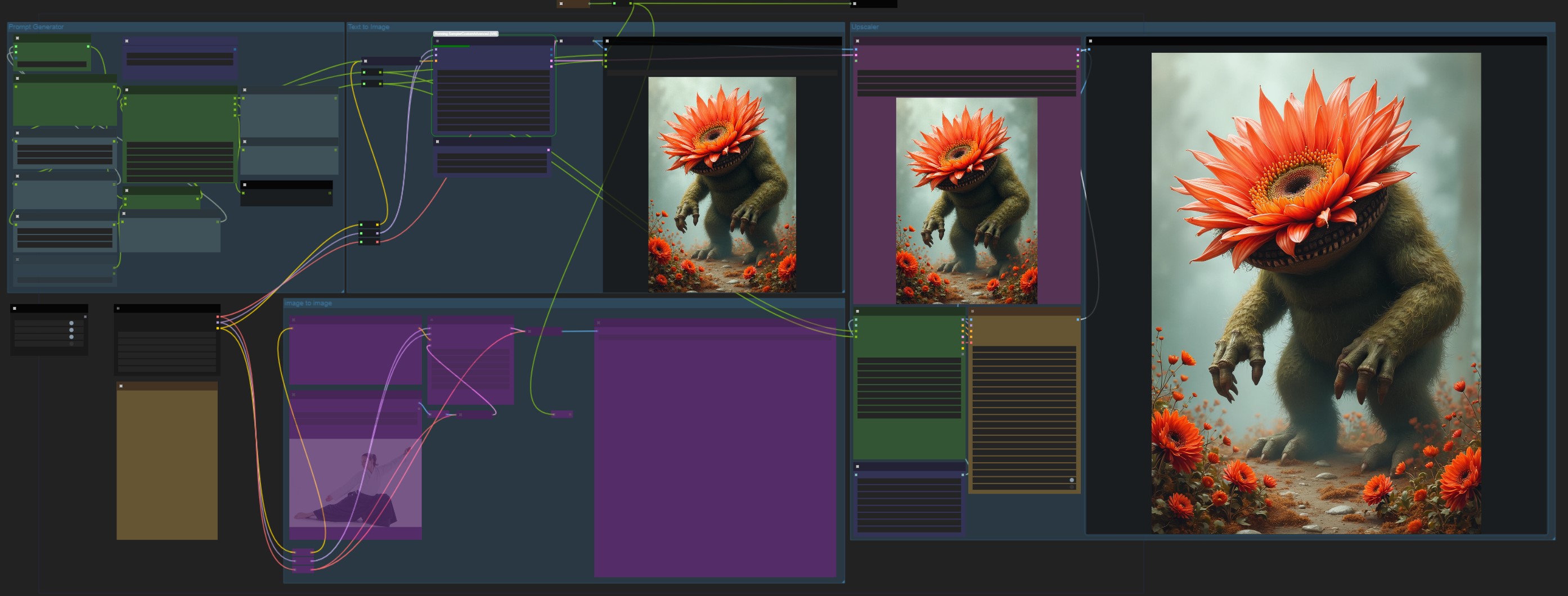Toggle the third switch in the black toggle-list node
The width and height of the screenshot is (1568, 596).
click(x=71, y=337)
